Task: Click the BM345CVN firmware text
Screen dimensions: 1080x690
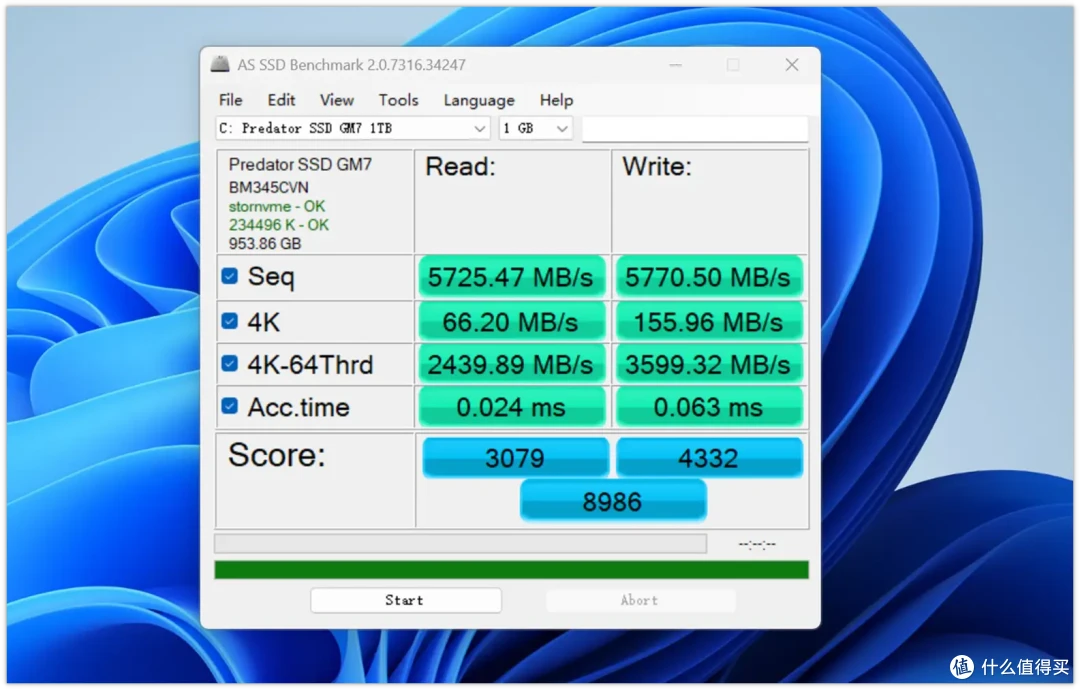Action: tap(269, 187)
